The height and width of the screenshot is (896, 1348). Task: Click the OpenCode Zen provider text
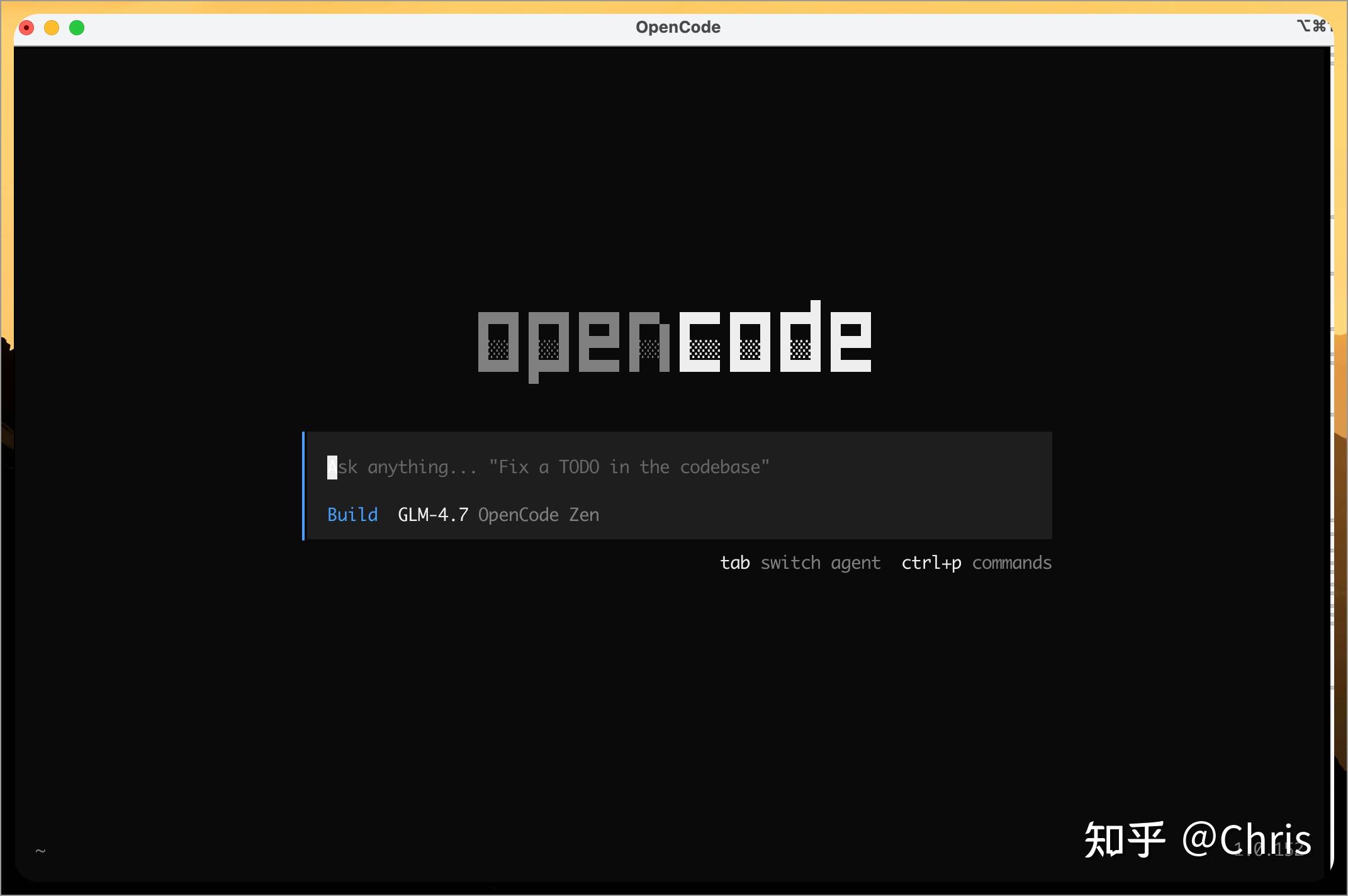coord(539,515)
